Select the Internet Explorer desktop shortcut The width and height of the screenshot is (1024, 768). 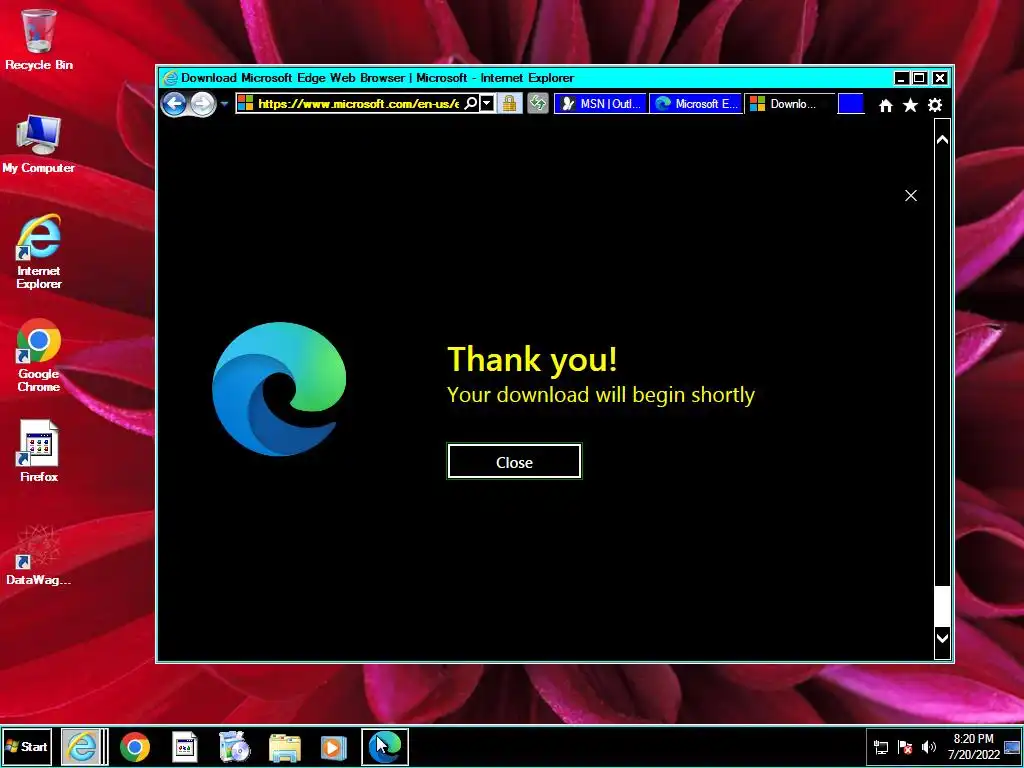pos(39,251)
